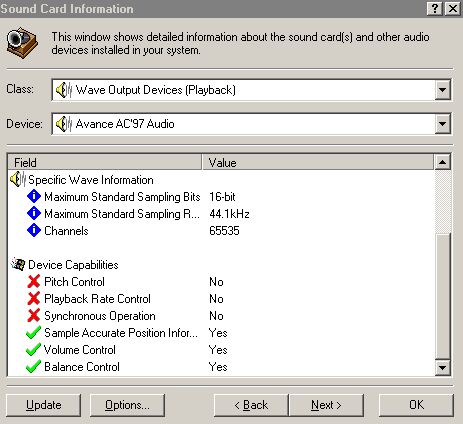Open the Options dialog button

pyautogui.click(x=127, y=405)
